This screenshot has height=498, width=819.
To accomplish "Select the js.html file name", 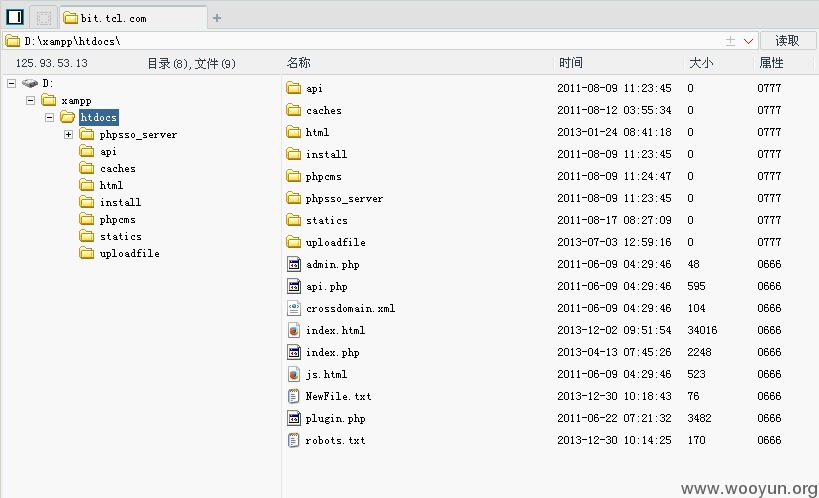I will [326, 374].
